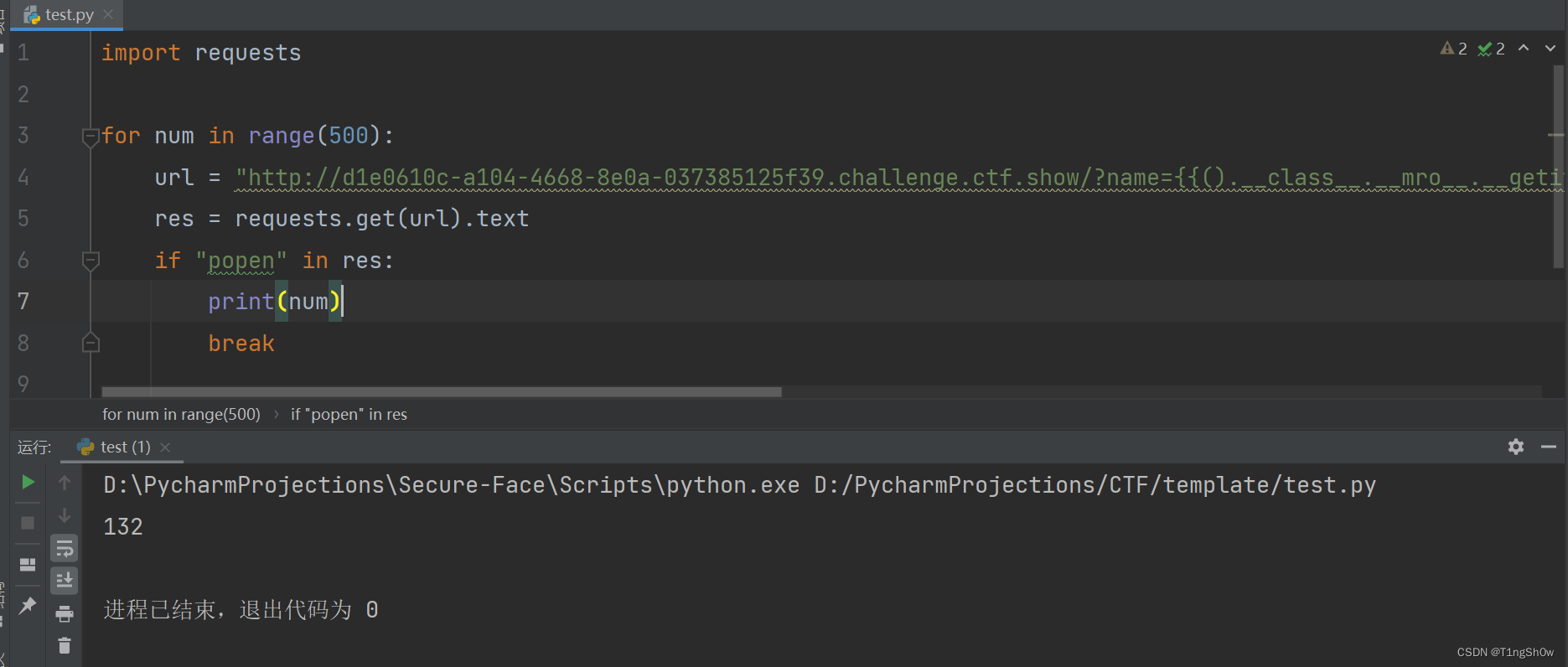Click the down arrow in run panel
Image resolution: width=1568 pixels, height=667 pixels.
point(65,515)
